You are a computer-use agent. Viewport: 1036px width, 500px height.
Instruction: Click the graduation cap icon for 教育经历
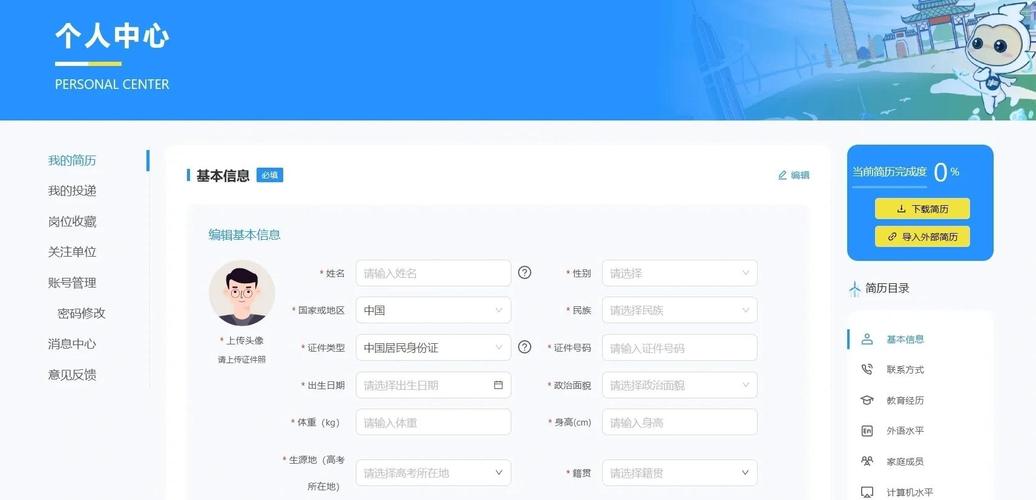[867, 400]
